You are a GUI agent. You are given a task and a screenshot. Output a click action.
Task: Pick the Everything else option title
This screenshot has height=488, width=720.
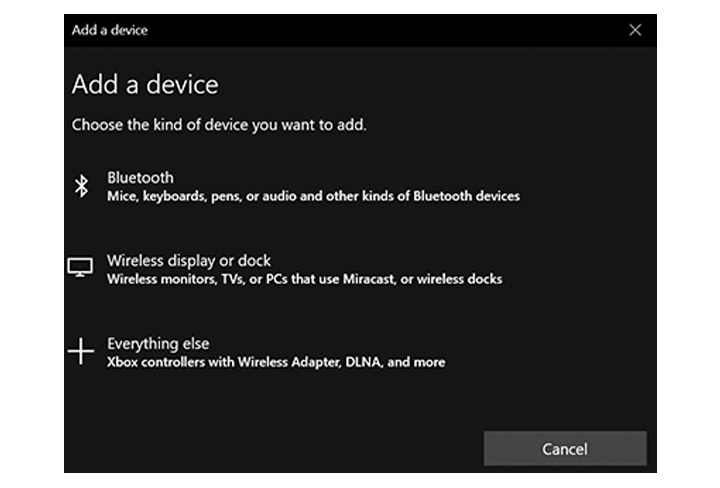(x=158, y=344)
